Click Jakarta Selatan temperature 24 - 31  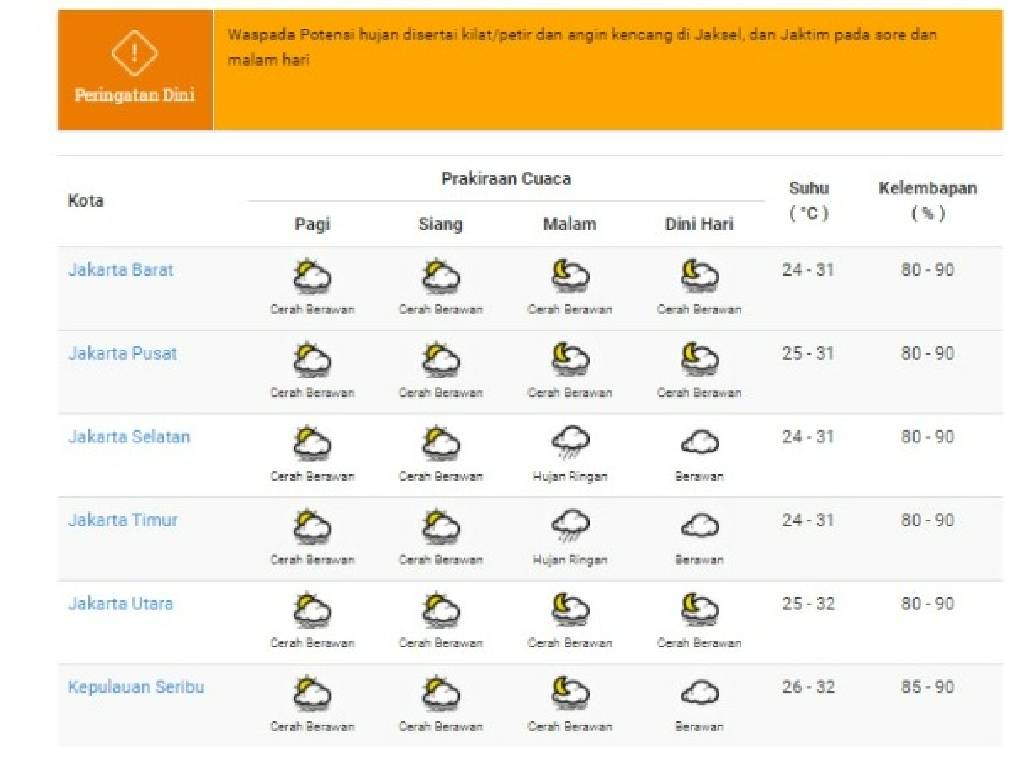click(808, 437)
